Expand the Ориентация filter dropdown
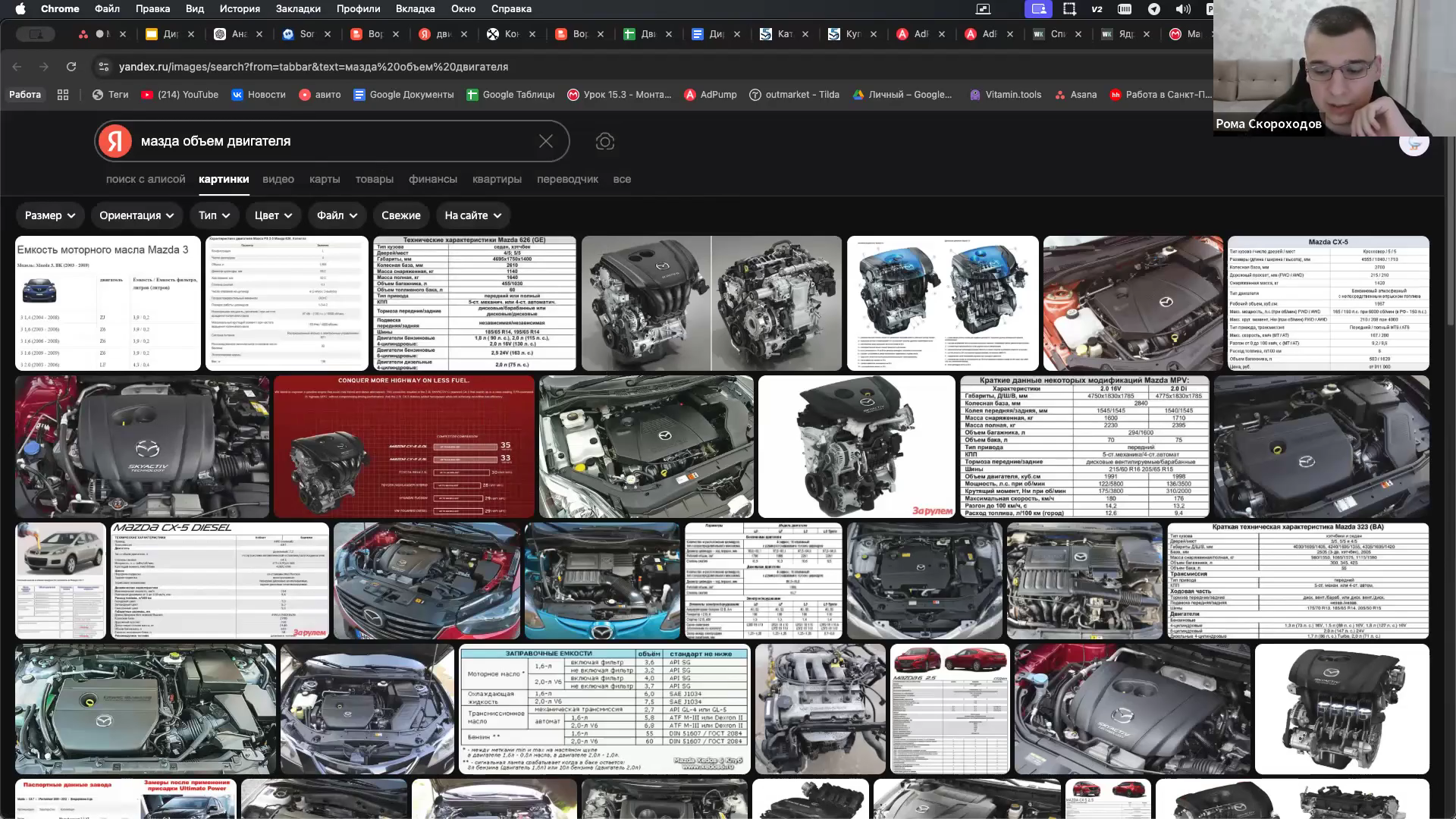This screenshot has width=1456, height=819. (x=136, y=215)
